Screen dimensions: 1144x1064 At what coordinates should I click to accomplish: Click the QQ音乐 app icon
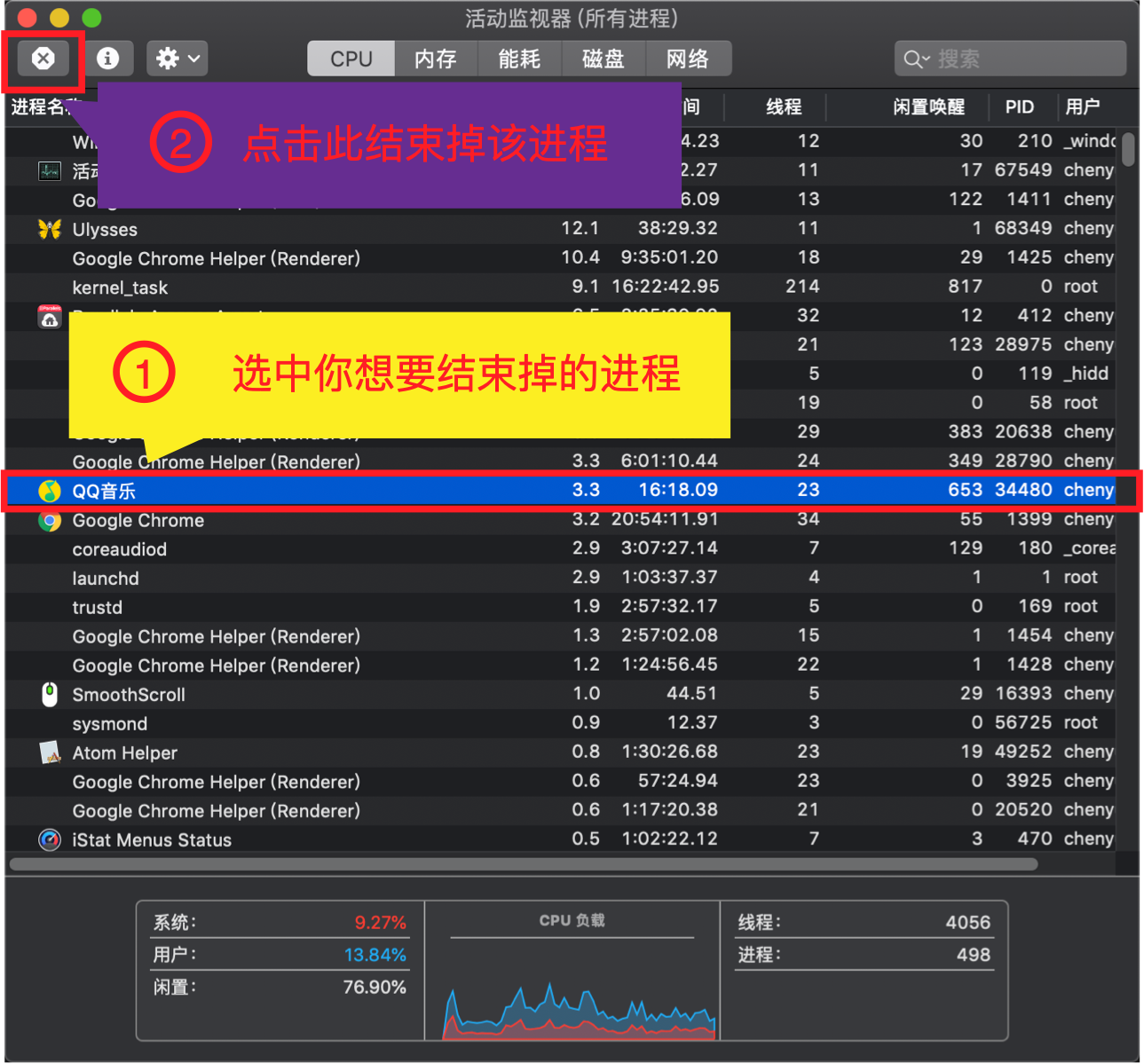[50, 490]
